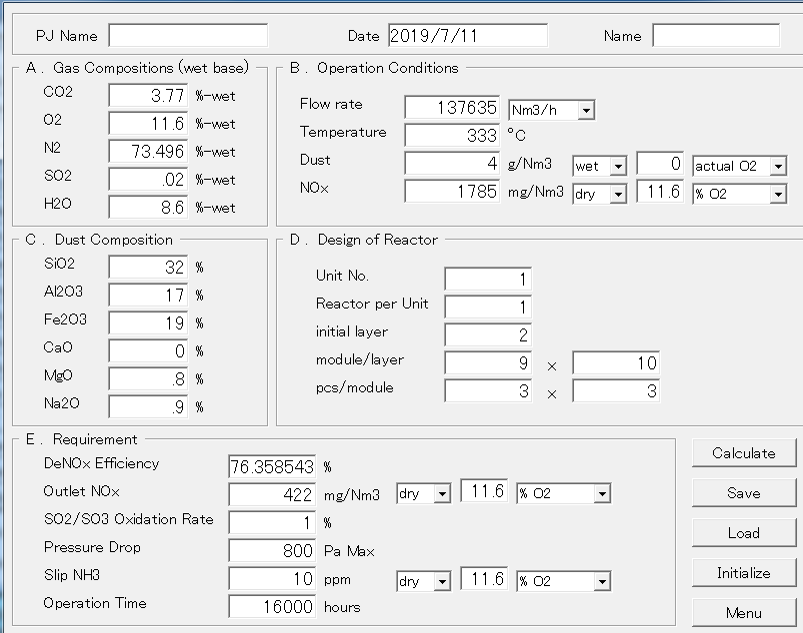Click the Load button
Viewport: 803px width, 633px height.
tap(743, 533)
